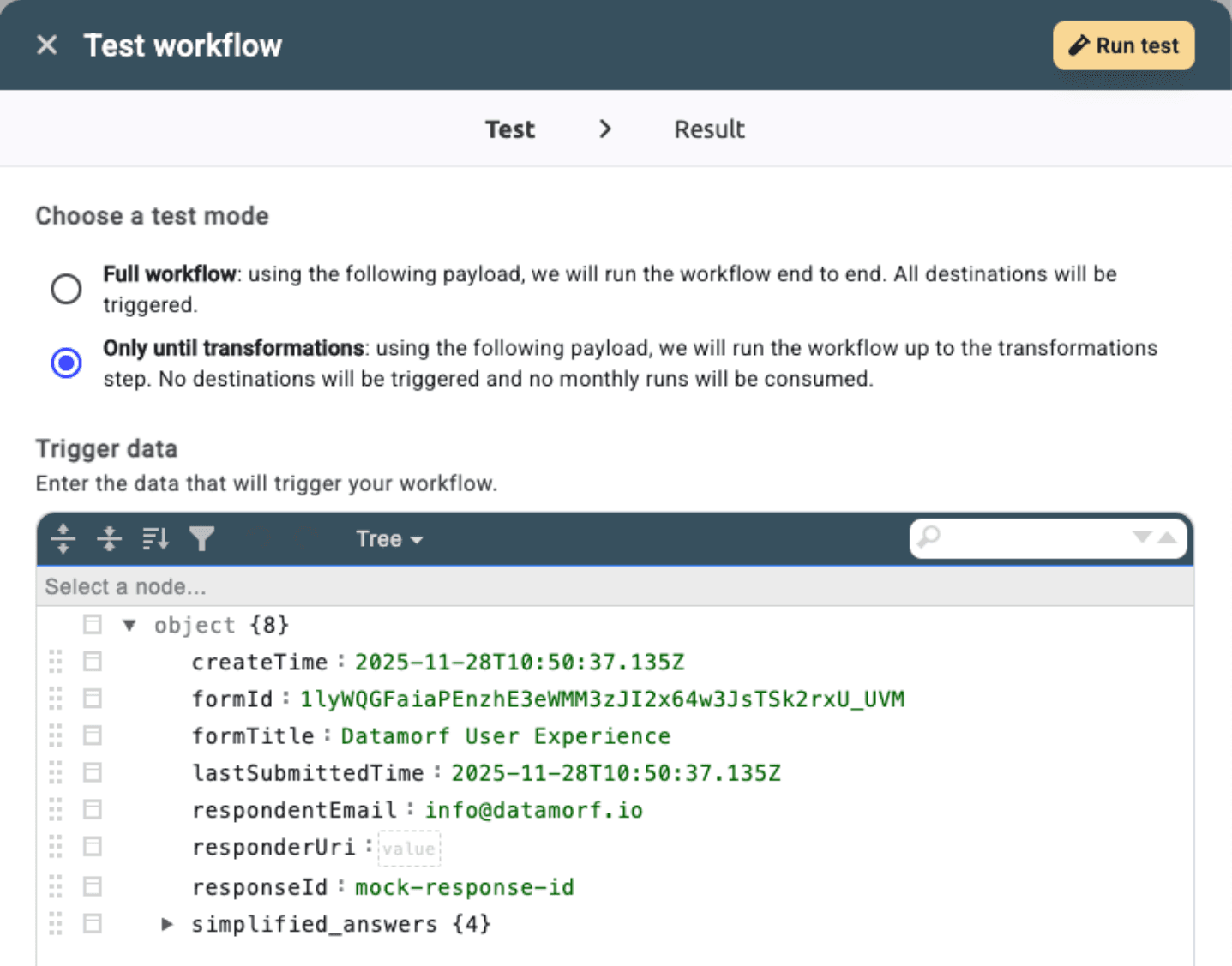The image size is (1232, 966).
Task: Click the filter/transform funnel icon
Action: pos(201,538)
